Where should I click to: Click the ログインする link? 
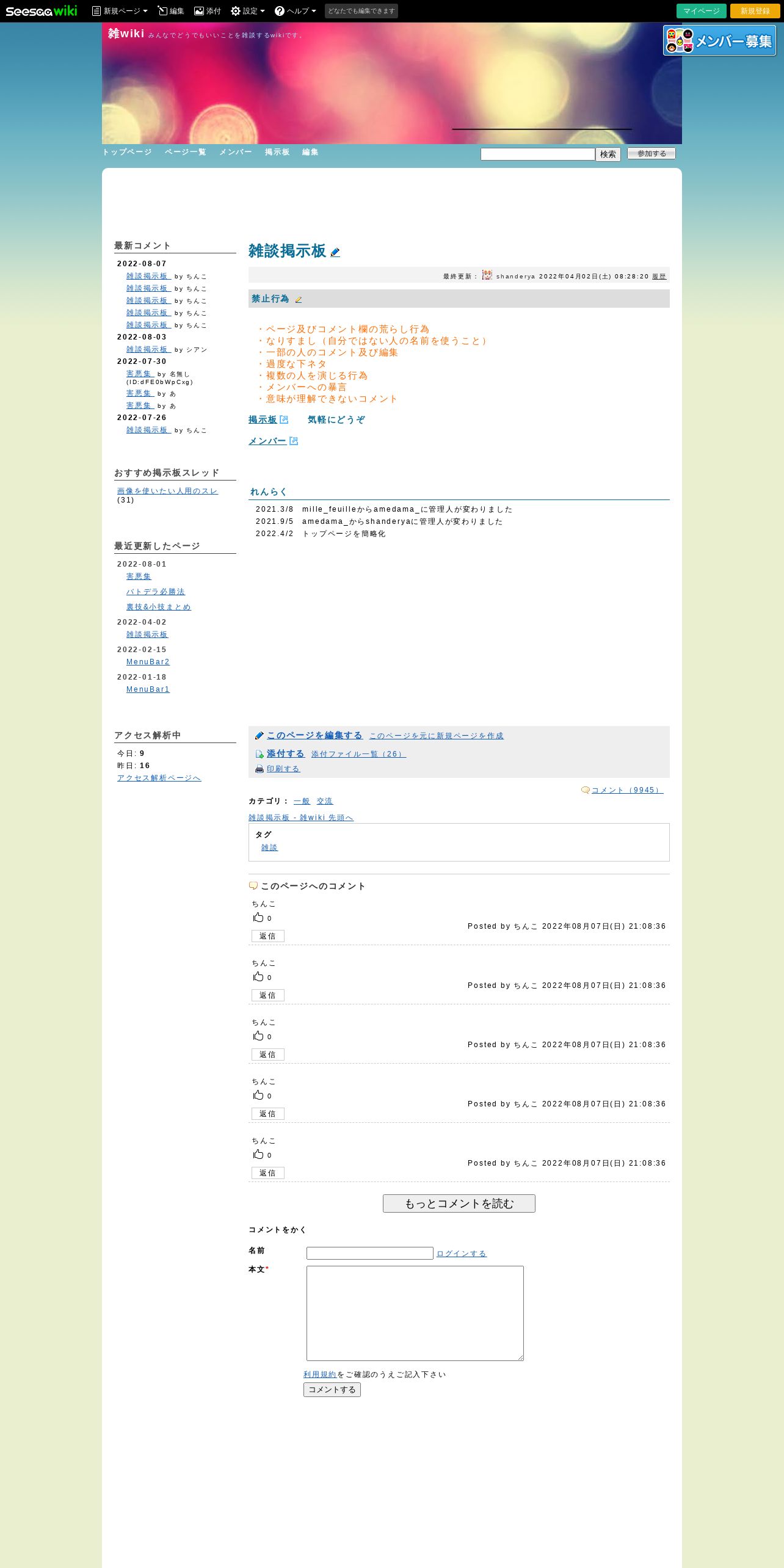coord(462,1254)
